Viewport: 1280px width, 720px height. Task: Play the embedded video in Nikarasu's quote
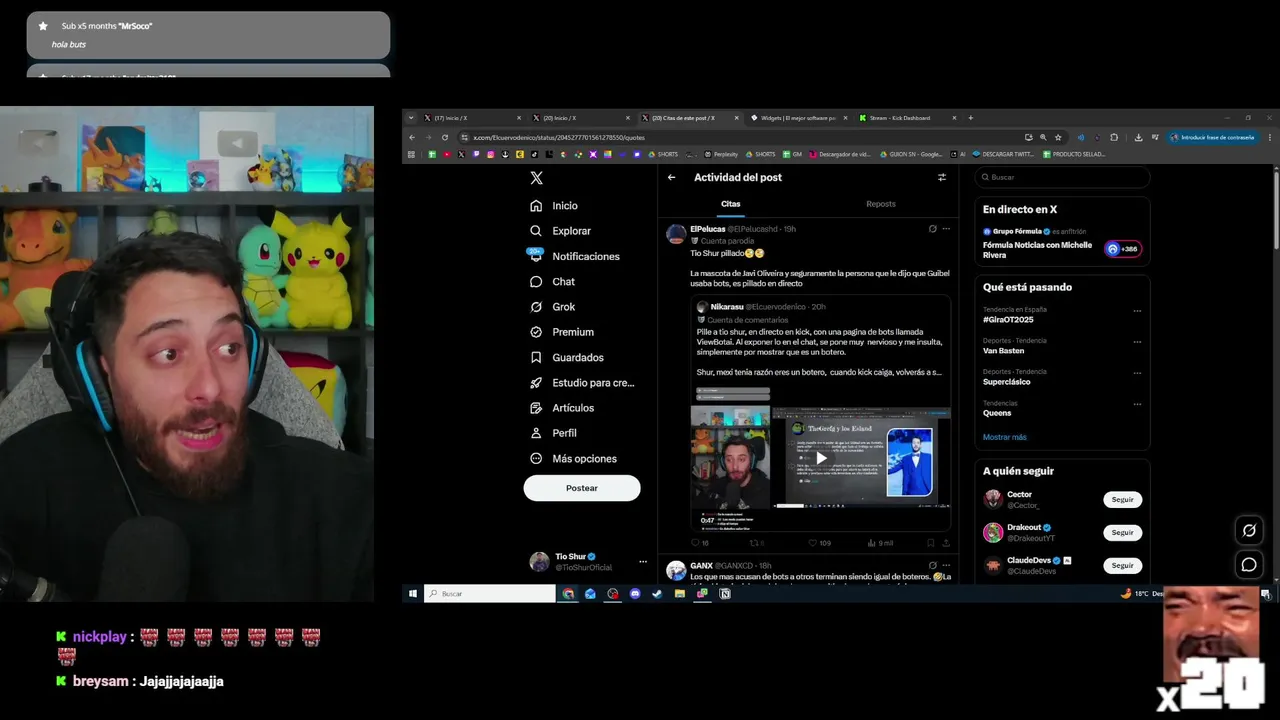pos(821,458)
